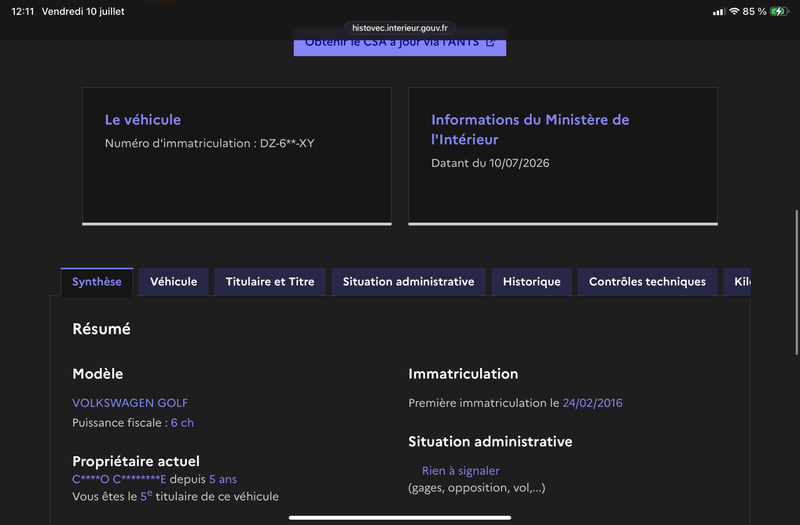This screenshot has width=800, height=525.
Task: Switch to the Véhicule tab
Action: [173, 282]
